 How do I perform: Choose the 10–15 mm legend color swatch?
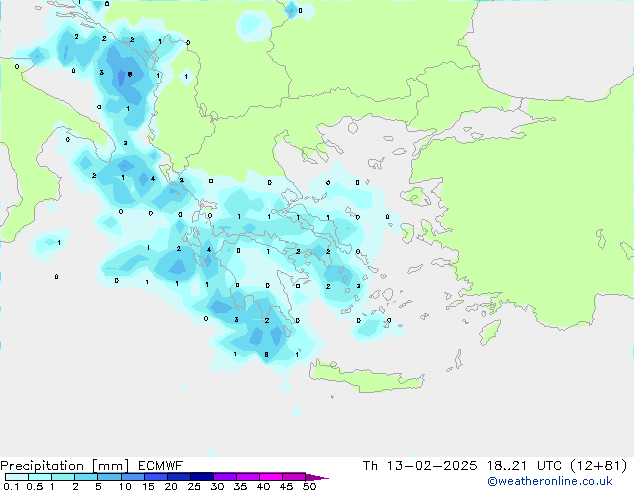(132, 477)
